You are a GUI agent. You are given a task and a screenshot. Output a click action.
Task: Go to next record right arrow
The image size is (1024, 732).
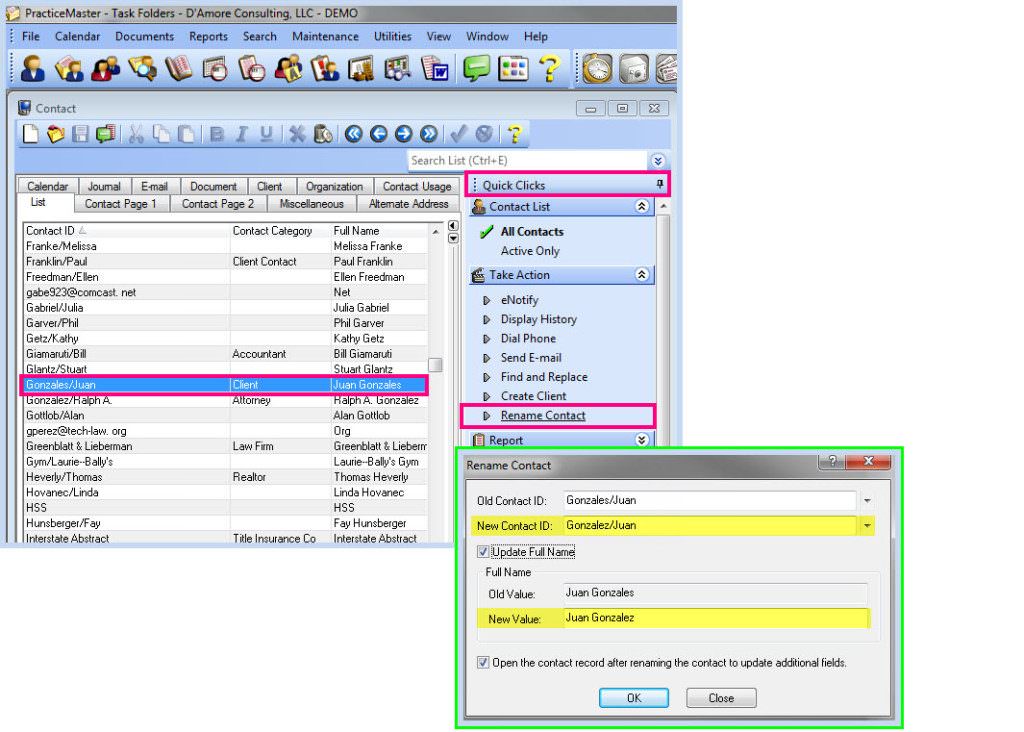tap(404, 134)
